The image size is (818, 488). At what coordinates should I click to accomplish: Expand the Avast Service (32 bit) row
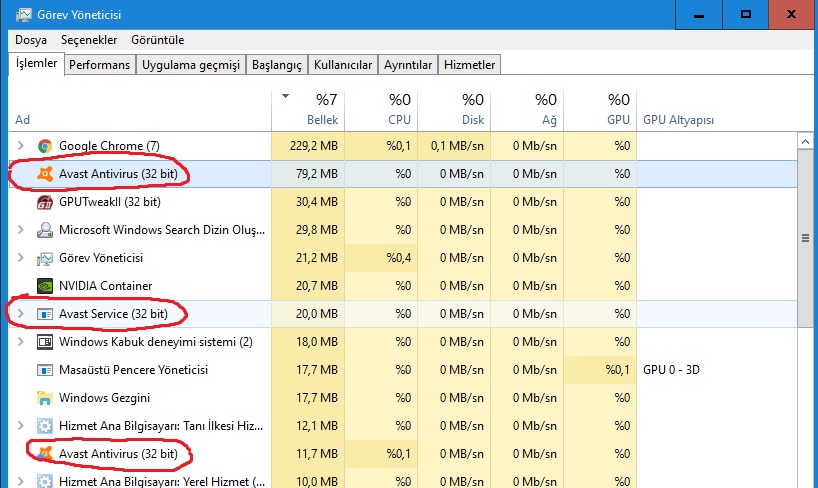coord(20,314)
